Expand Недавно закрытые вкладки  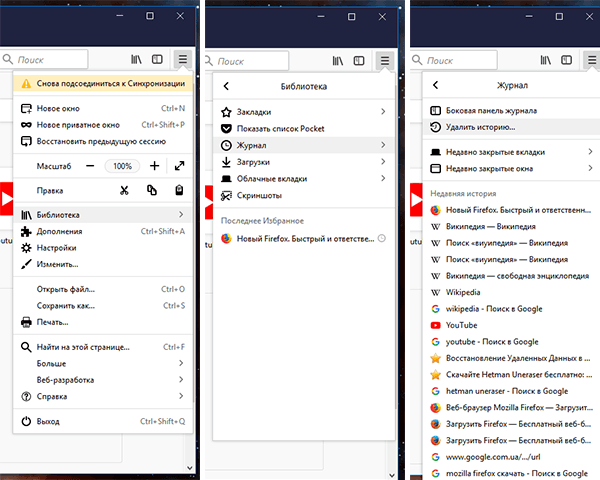tap(512, 152)
